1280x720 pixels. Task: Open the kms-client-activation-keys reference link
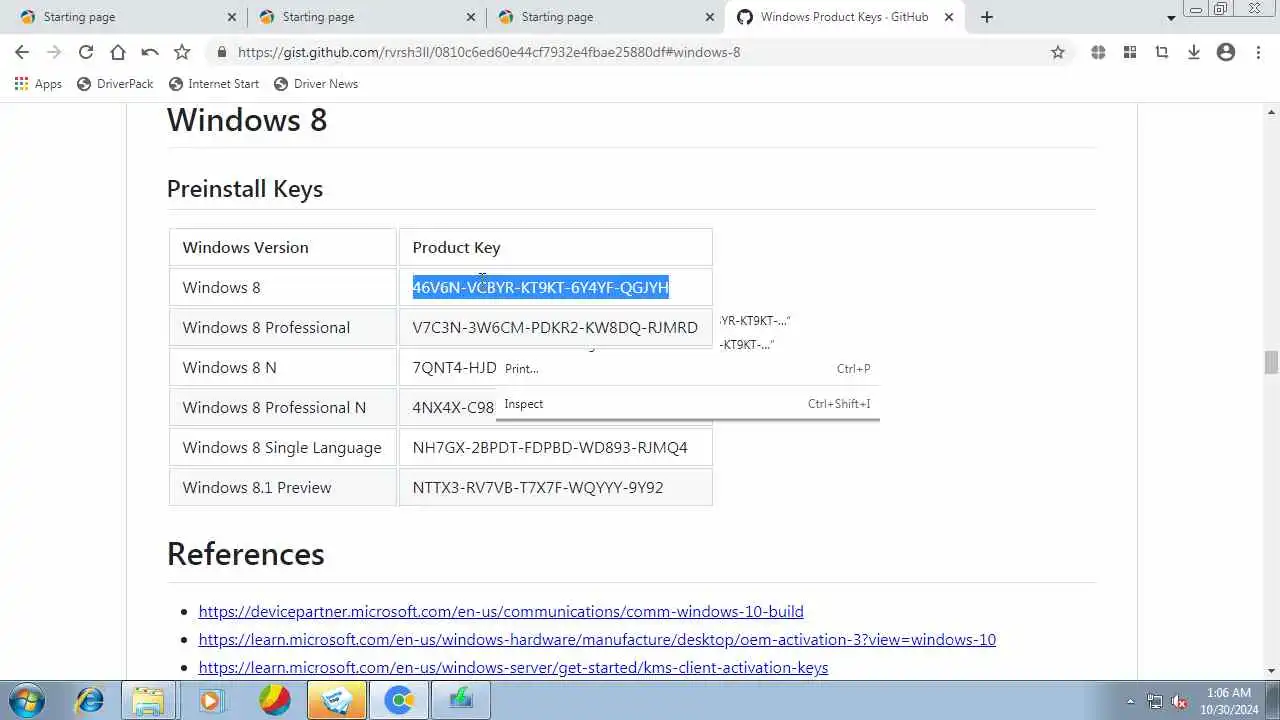(x=513, y=667)
